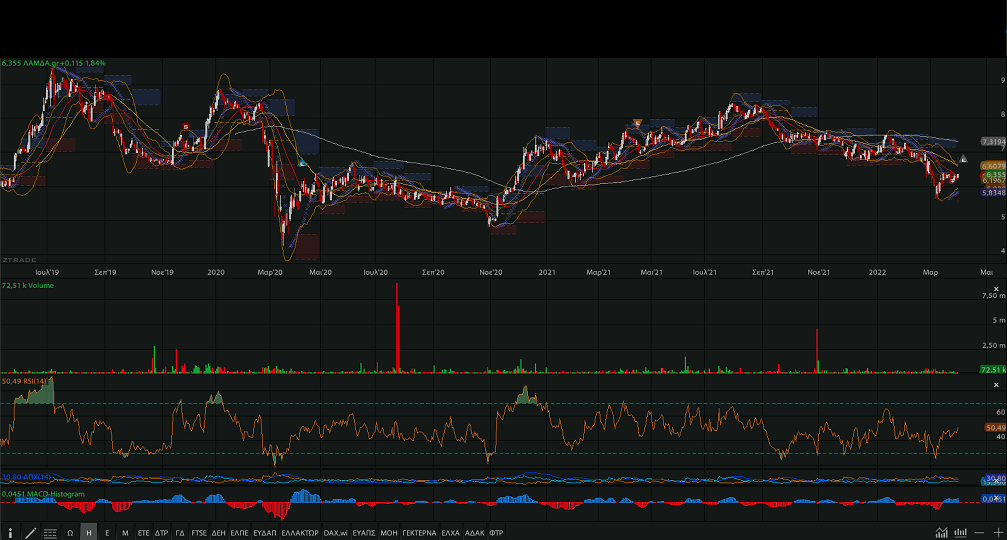Close the Volume indicator panel
The width and height of the screenshot is (1007, 540).
pos(995,286)
